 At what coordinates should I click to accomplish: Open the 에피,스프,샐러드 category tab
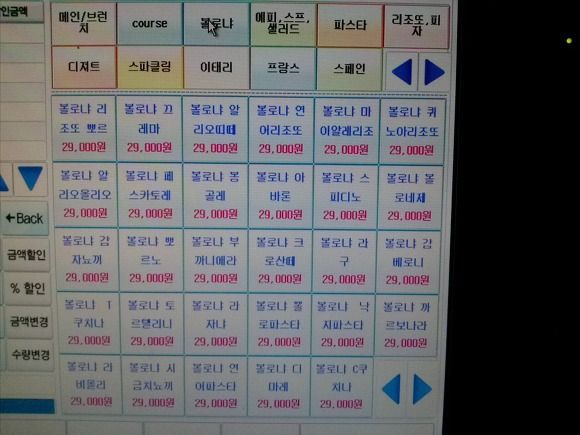point(283,25)
